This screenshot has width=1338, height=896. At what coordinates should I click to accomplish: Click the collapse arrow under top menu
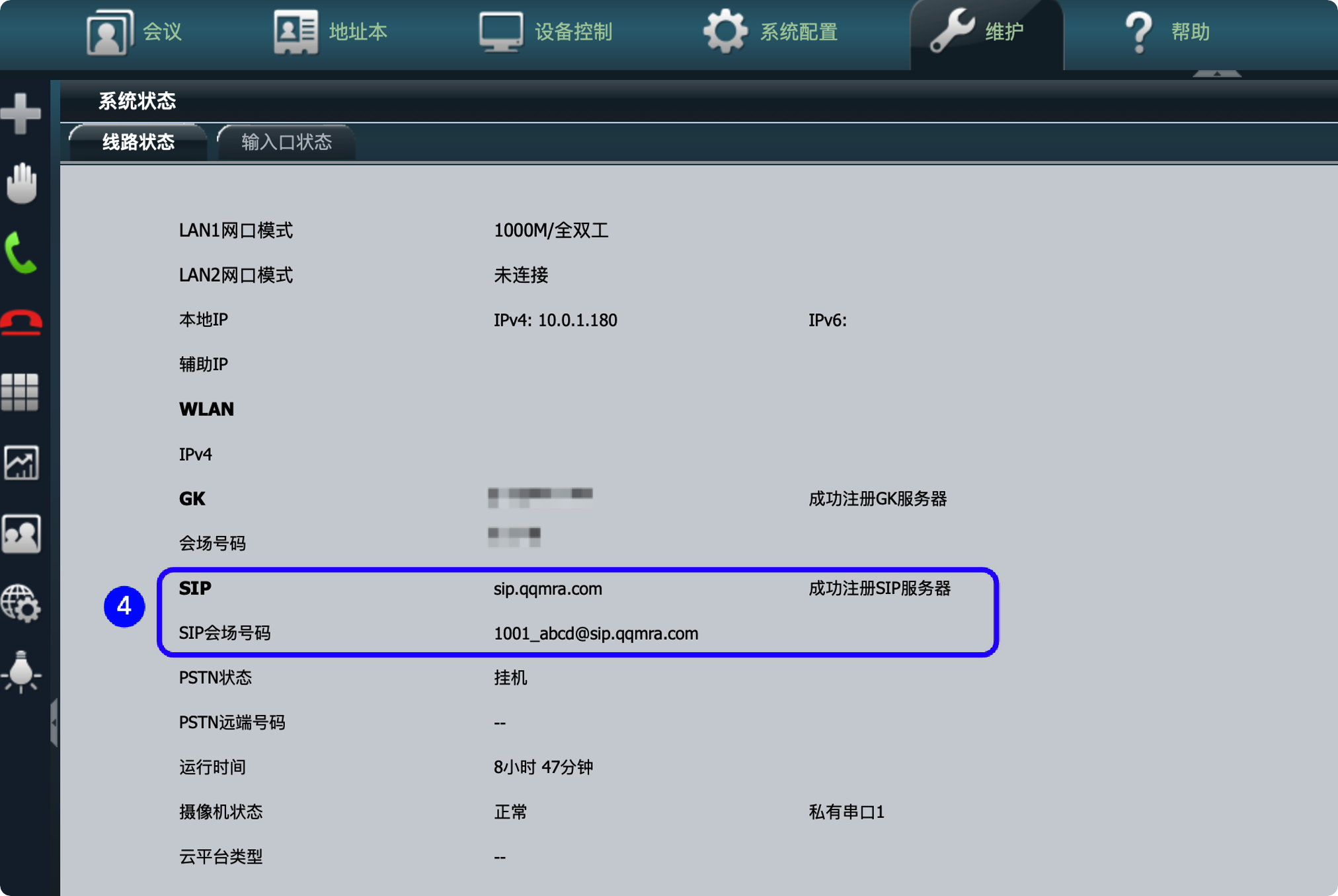1217,73
